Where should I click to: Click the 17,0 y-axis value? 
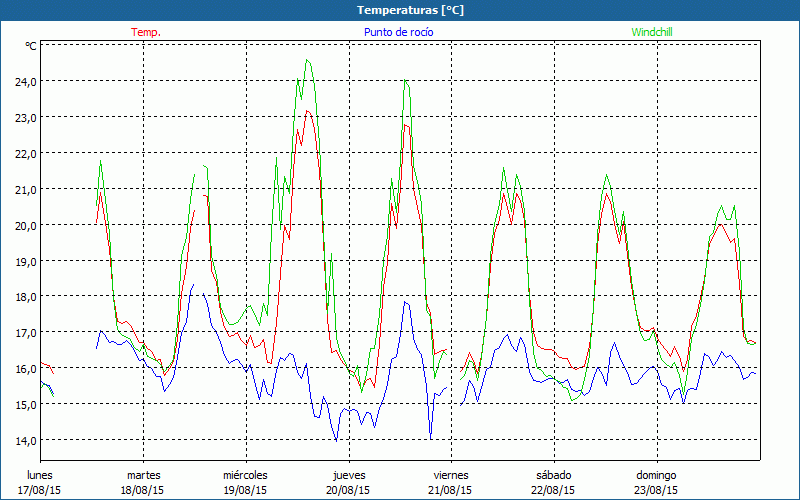point(23,332)
